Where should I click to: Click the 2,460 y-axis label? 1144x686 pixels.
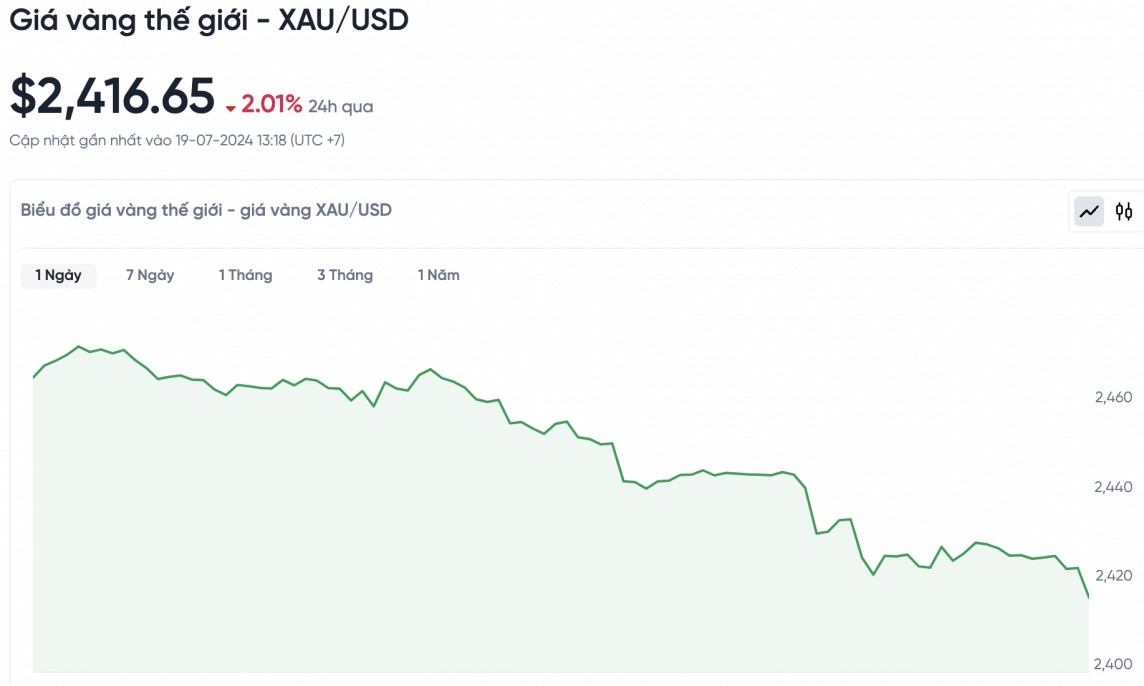(1113, 397)
